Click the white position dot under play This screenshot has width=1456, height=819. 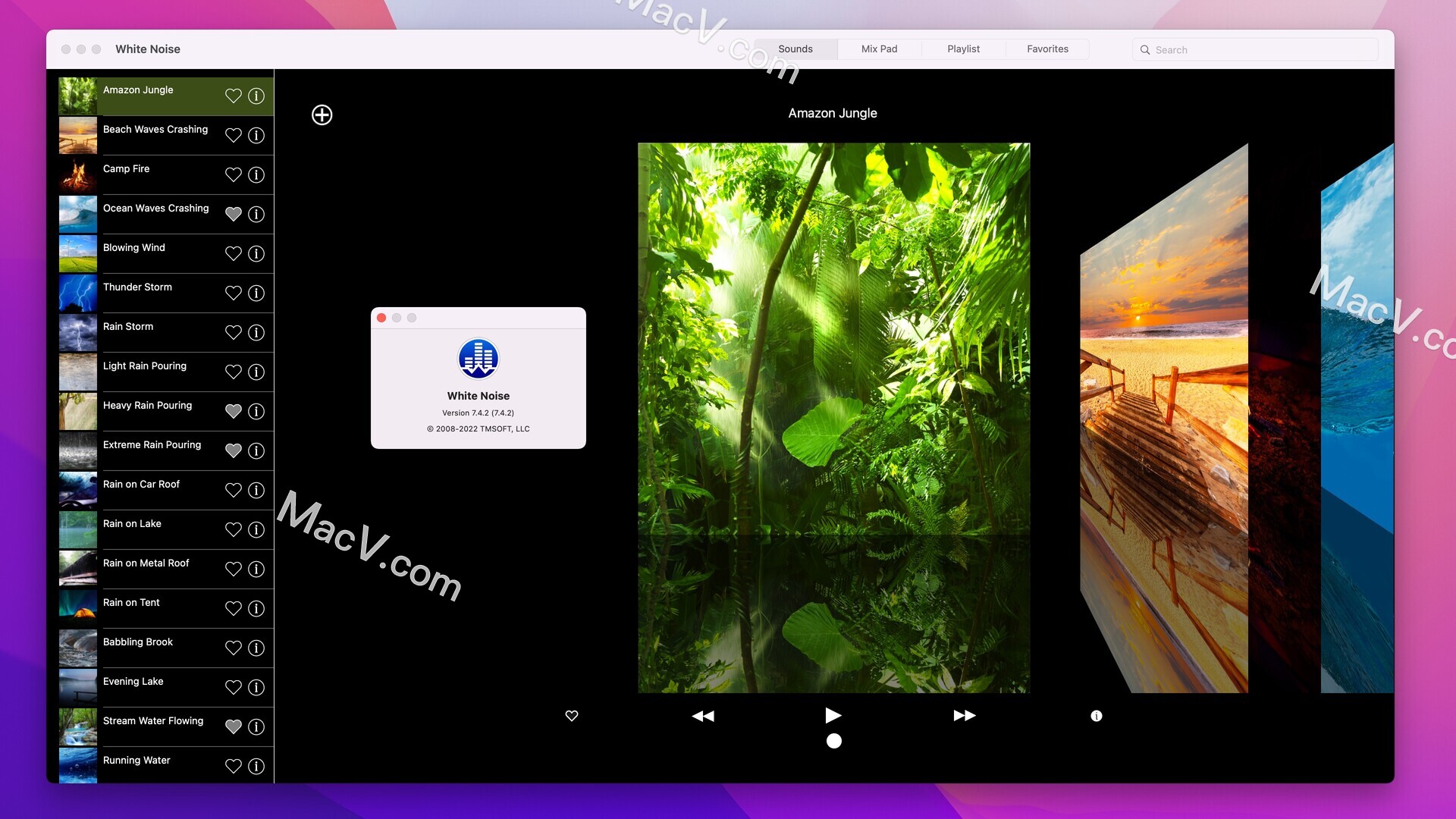834,741
